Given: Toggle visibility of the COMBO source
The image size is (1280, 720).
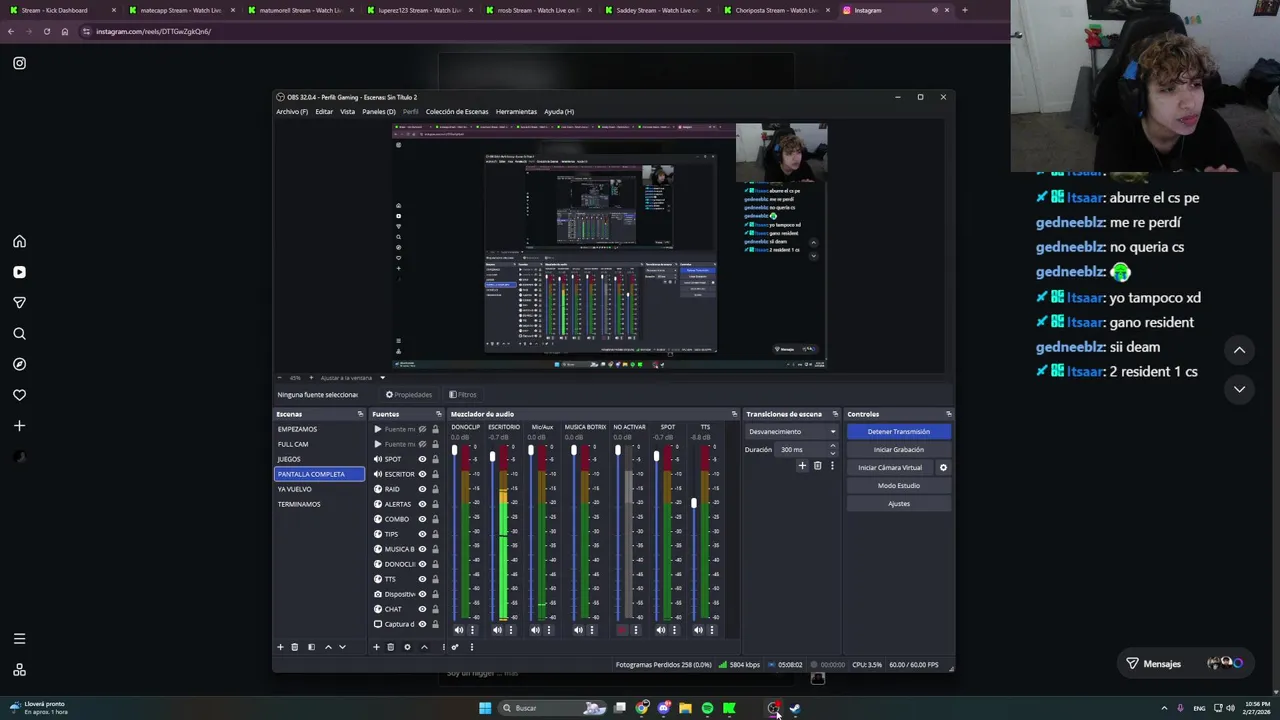Looking at the screenshot, I should [x=422, y=519].
